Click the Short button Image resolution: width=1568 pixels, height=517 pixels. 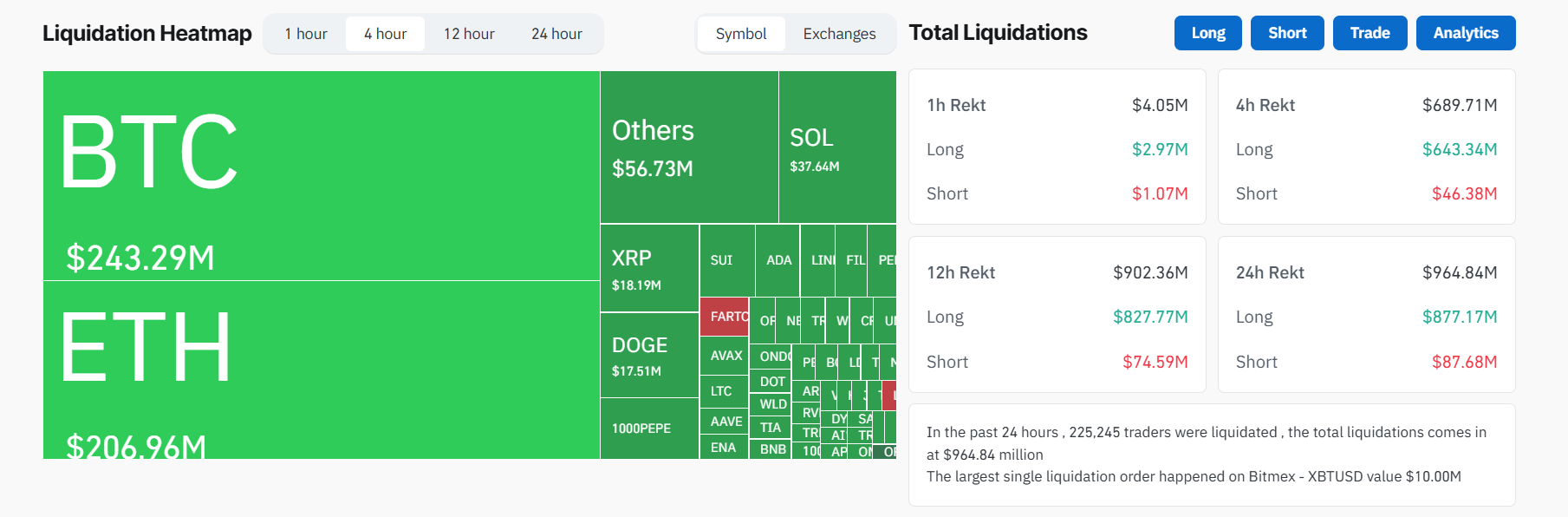tap(1286, 32)
